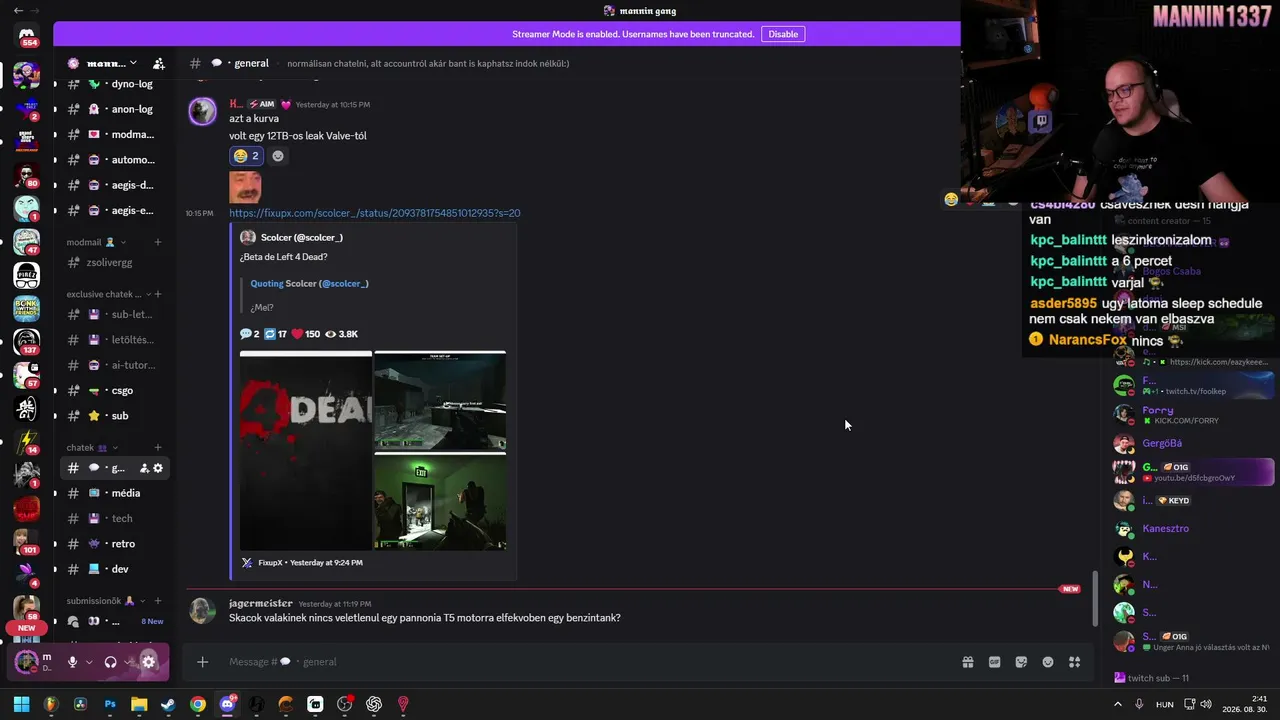The width and height of the screenshot is (1280, 720).
Task: Open the sticker picker
Action: point(1021,662)
